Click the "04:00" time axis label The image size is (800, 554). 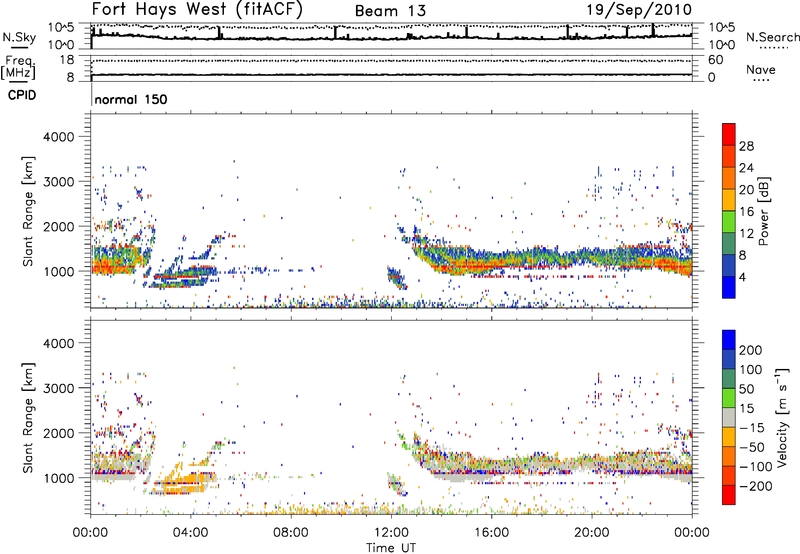pyautogui.click(x=191, y=533)
